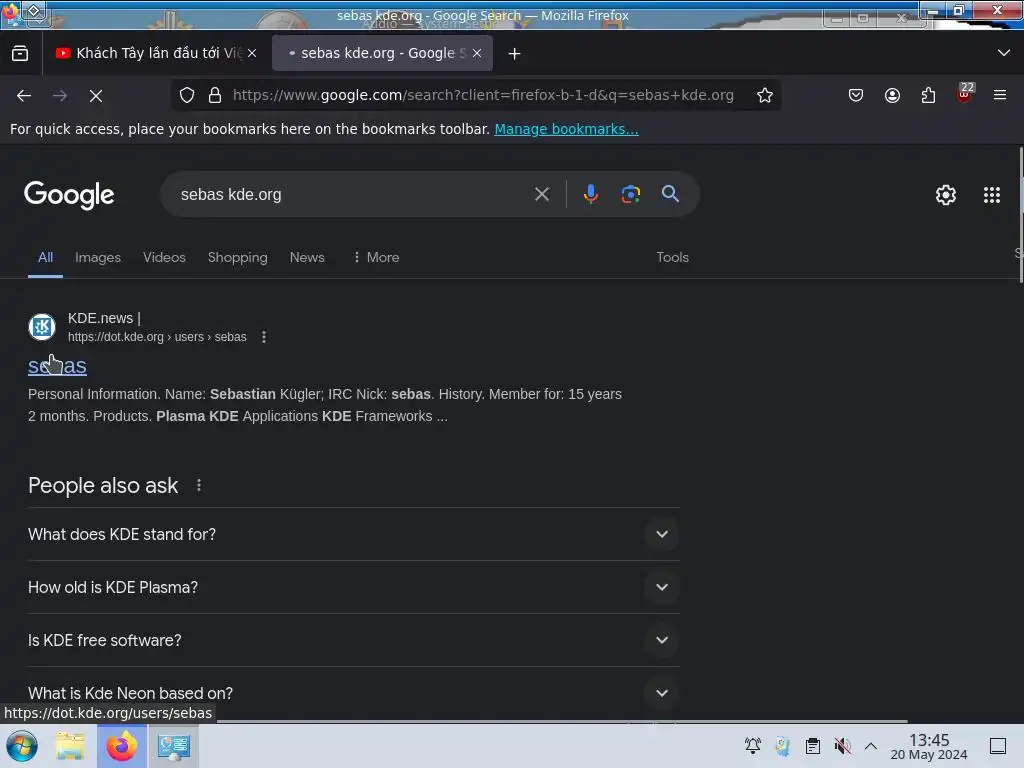Image resolution: width=1024 pixels, height=768 pixels.
Task: Open the Extensions panel
Action: [x=928, y=95]
